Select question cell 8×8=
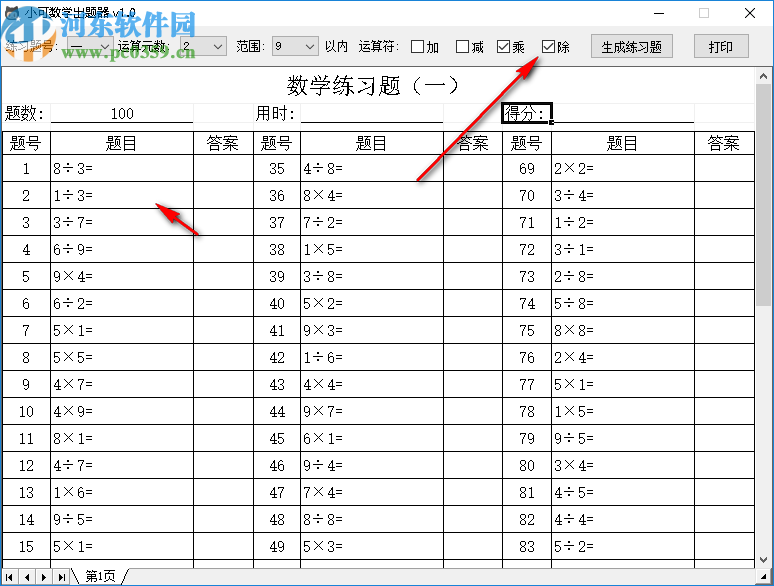 pyautogui.click(x=623, y=330)
